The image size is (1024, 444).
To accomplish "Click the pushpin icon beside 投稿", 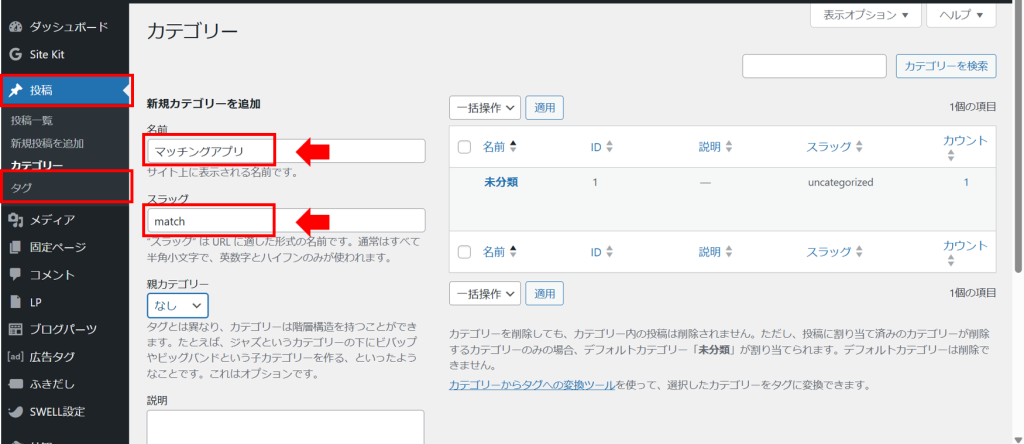I will tap(16, 91).
